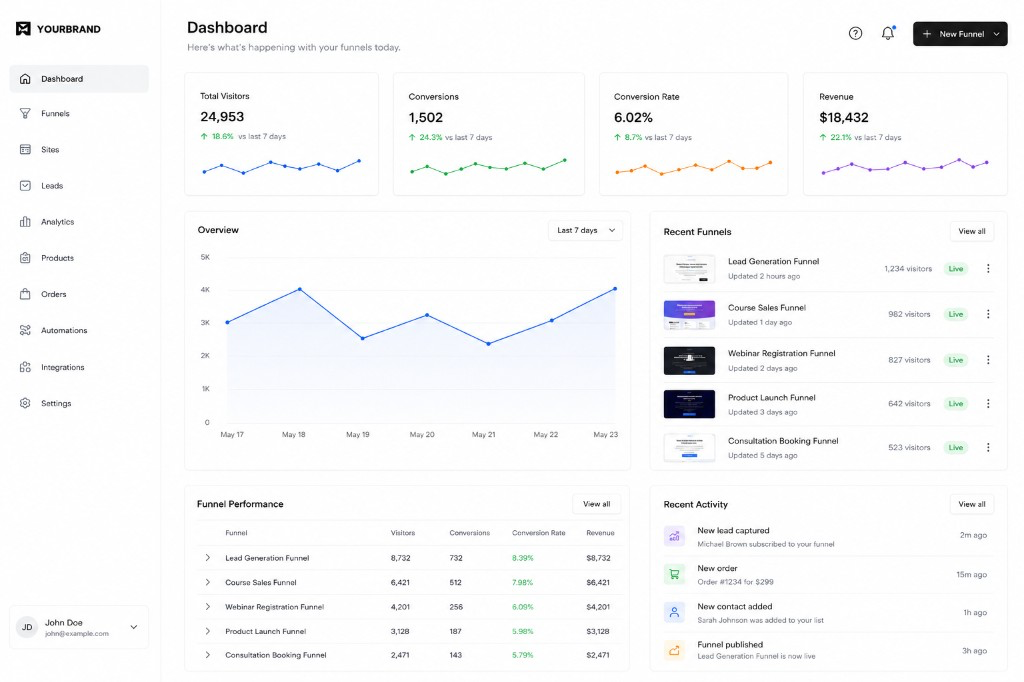Screen dimensions: 1024x682
Task: Click the Revenue value $18,432
Action: [x=844, y=118]
